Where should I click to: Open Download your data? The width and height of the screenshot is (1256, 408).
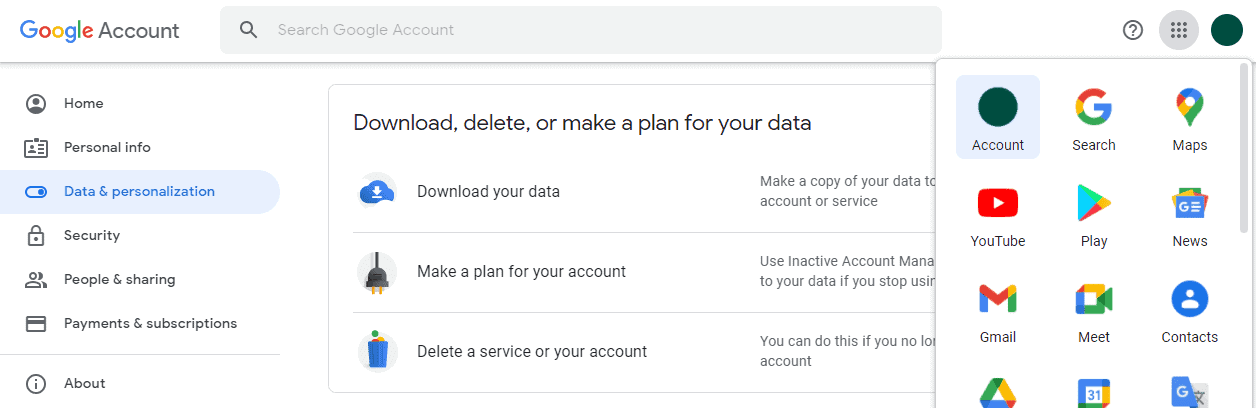(646, 192)
